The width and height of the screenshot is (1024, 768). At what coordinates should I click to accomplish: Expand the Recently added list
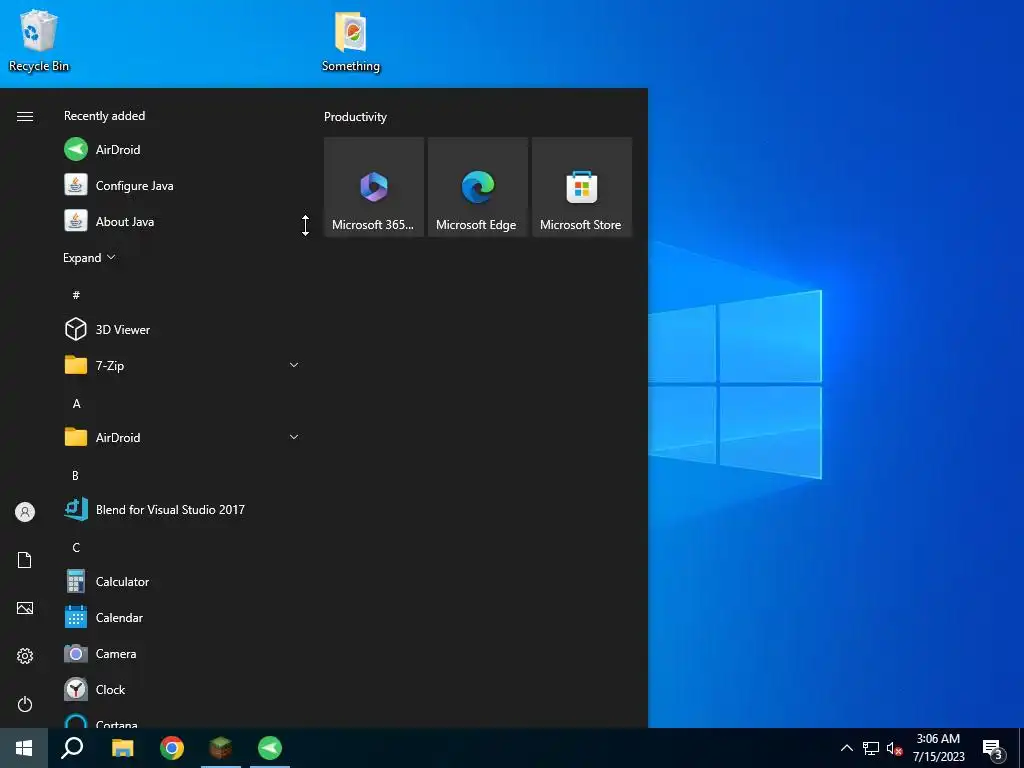coord(89,257)
